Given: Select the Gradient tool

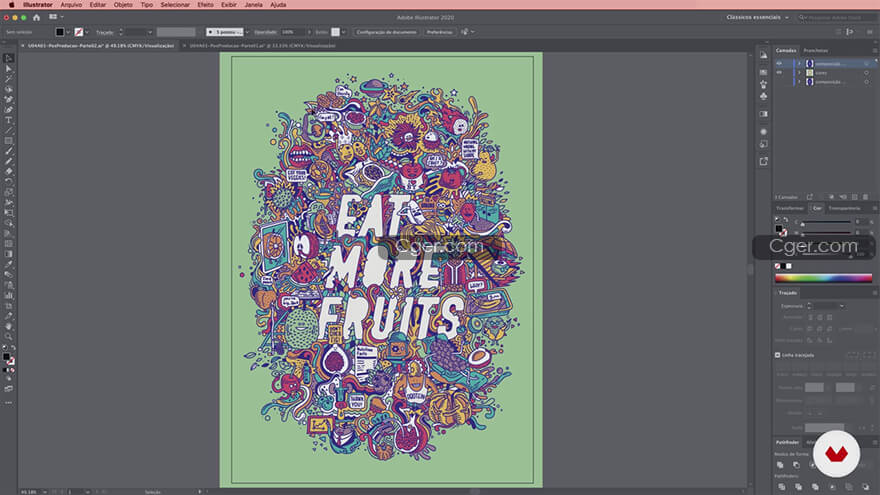Looking at the screenshot, I should tap(8, 254).
